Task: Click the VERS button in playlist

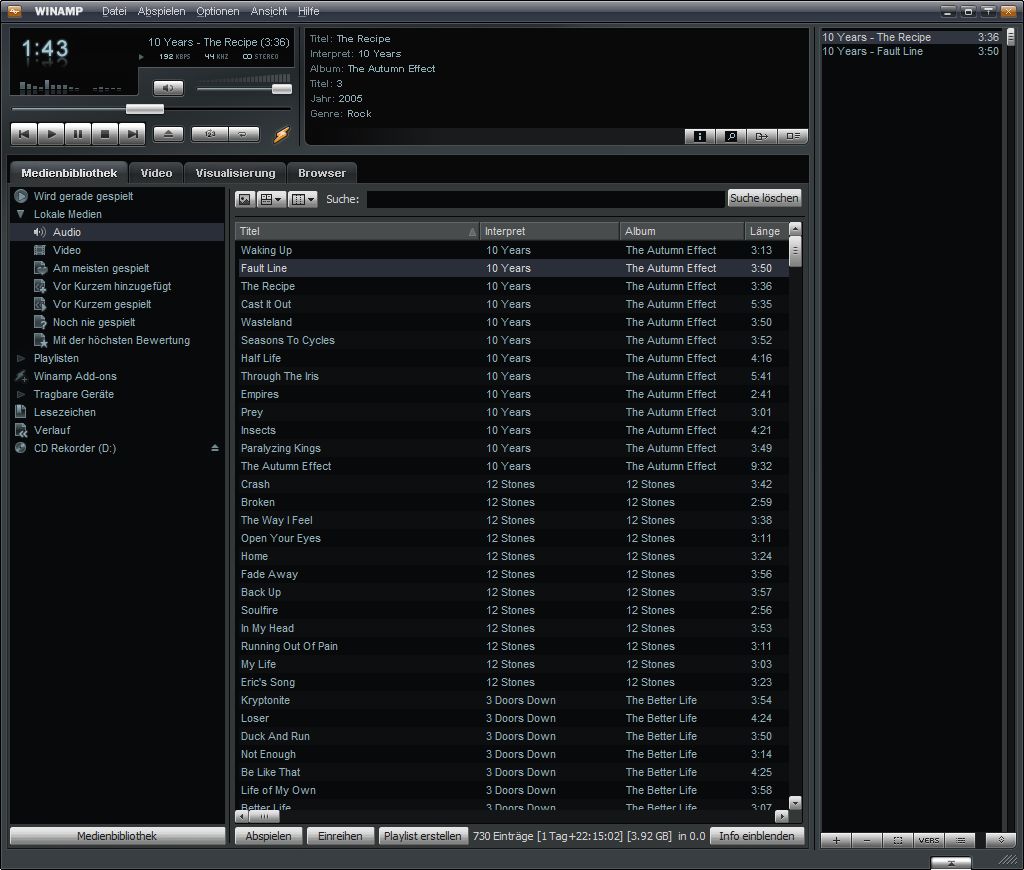Action: 929,841
